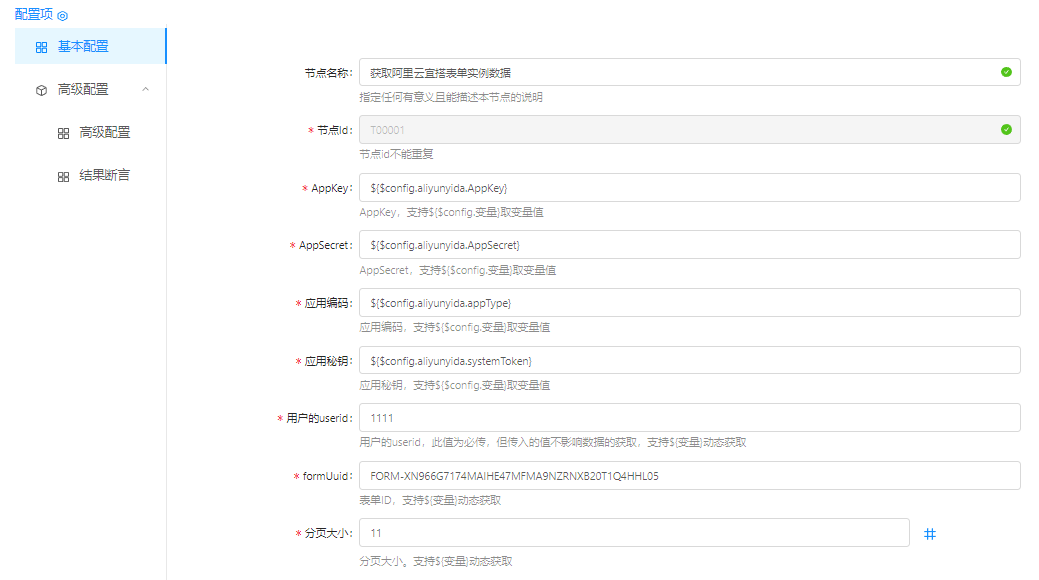This screenshot has width=1039, height=580.
Task: Click green check icon in 节点Id field
Action: click(1005, 130)
